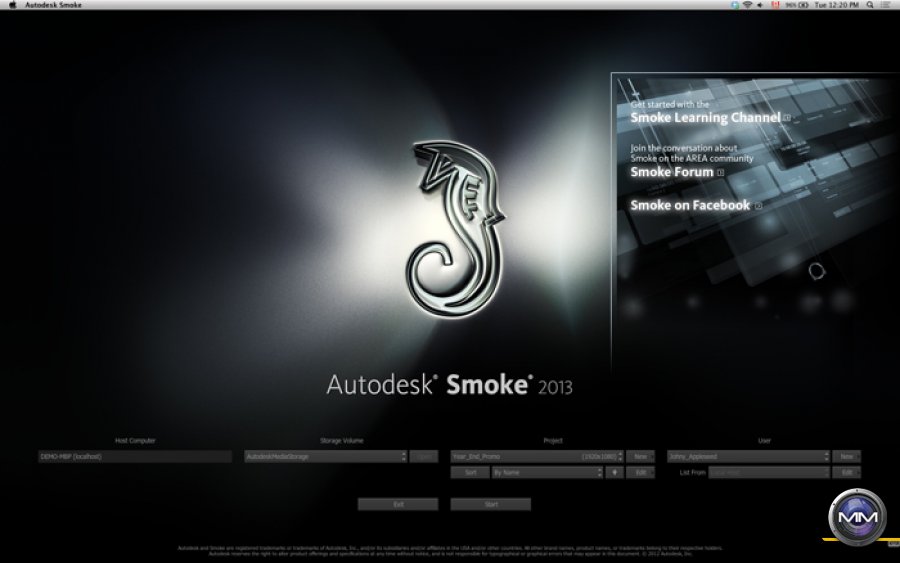Open the Smoke Learning Channel link
This screenshot has width=900, height=563.
click(x=705, y=117)
